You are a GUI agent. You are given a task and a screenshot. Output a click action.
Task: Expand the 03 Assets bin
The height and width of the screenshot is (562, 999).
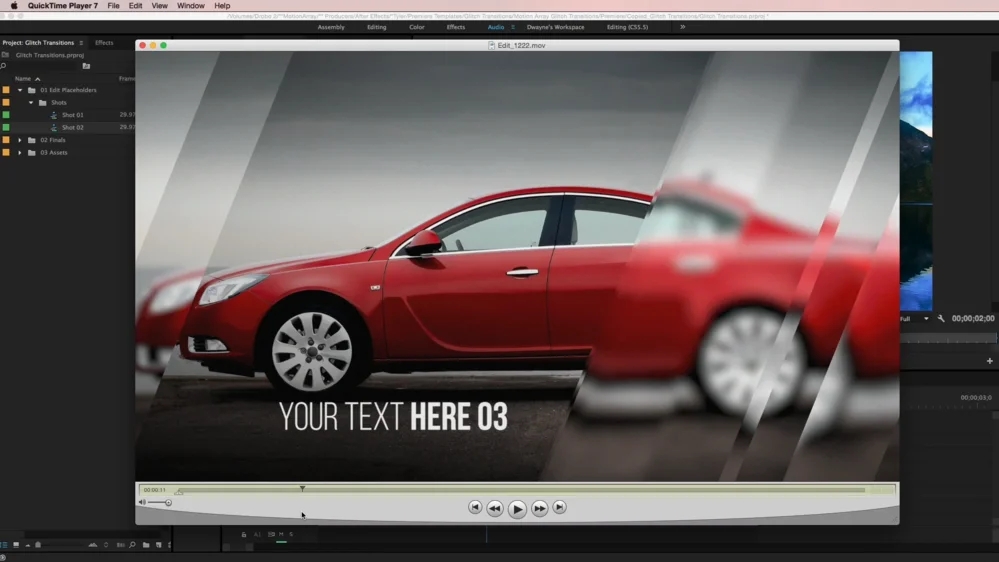tap(20, 153)
